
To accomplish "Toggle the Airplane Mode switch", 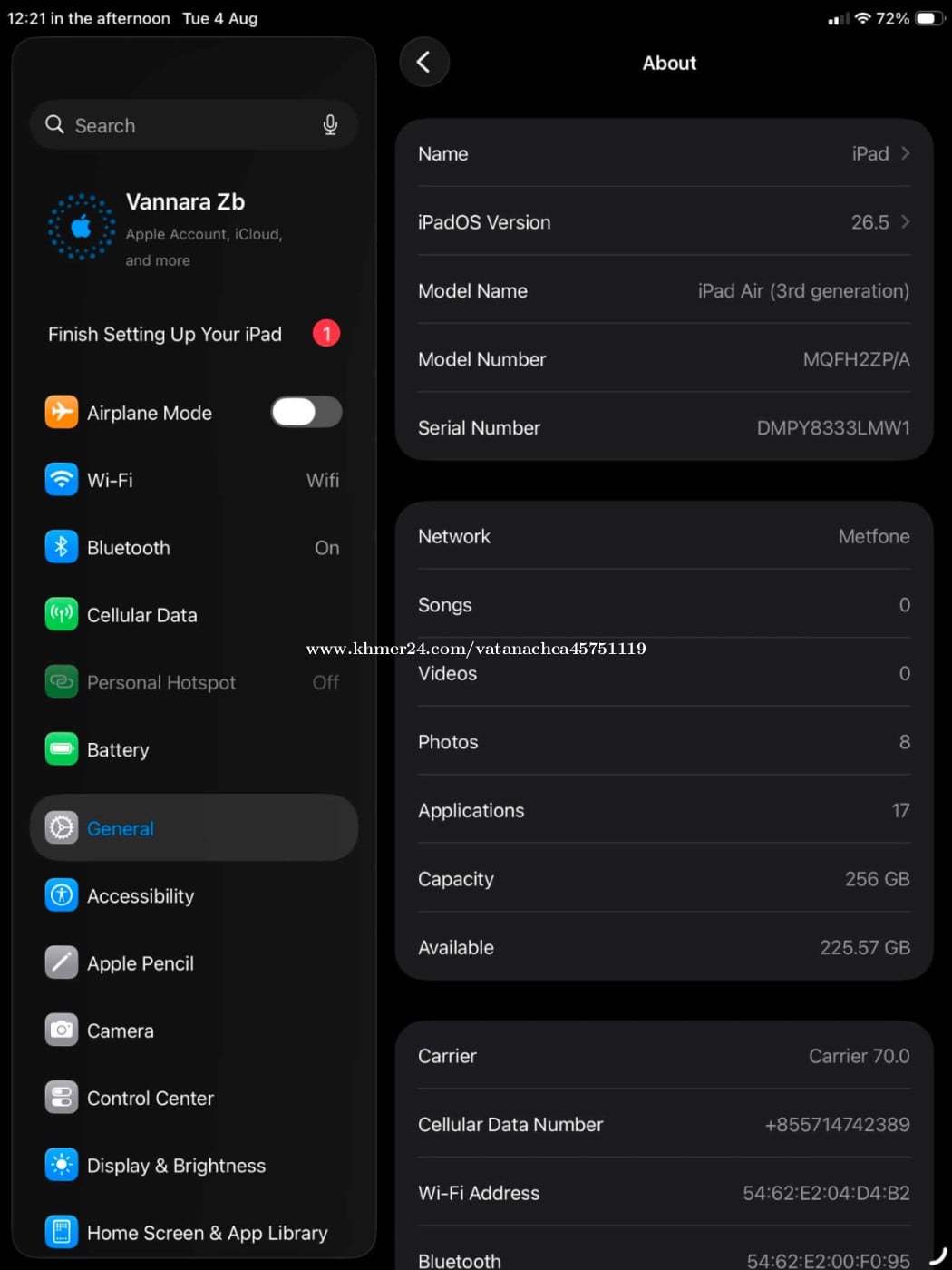I will click(306, 412).
